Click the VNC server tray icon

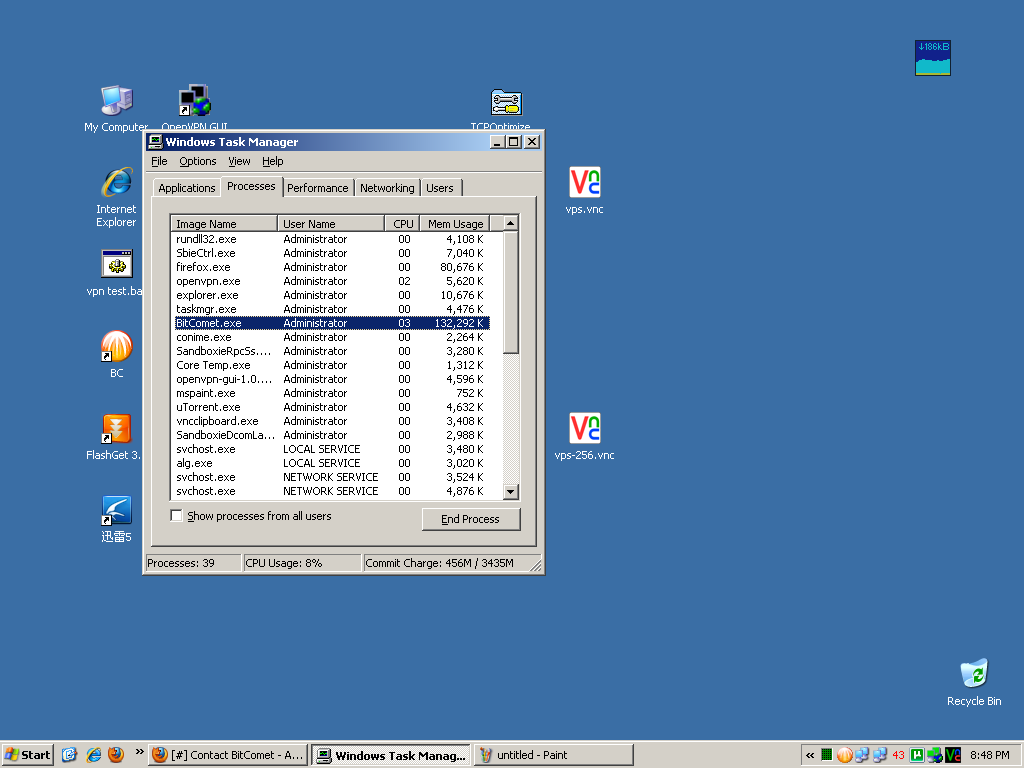coord(953,755)
